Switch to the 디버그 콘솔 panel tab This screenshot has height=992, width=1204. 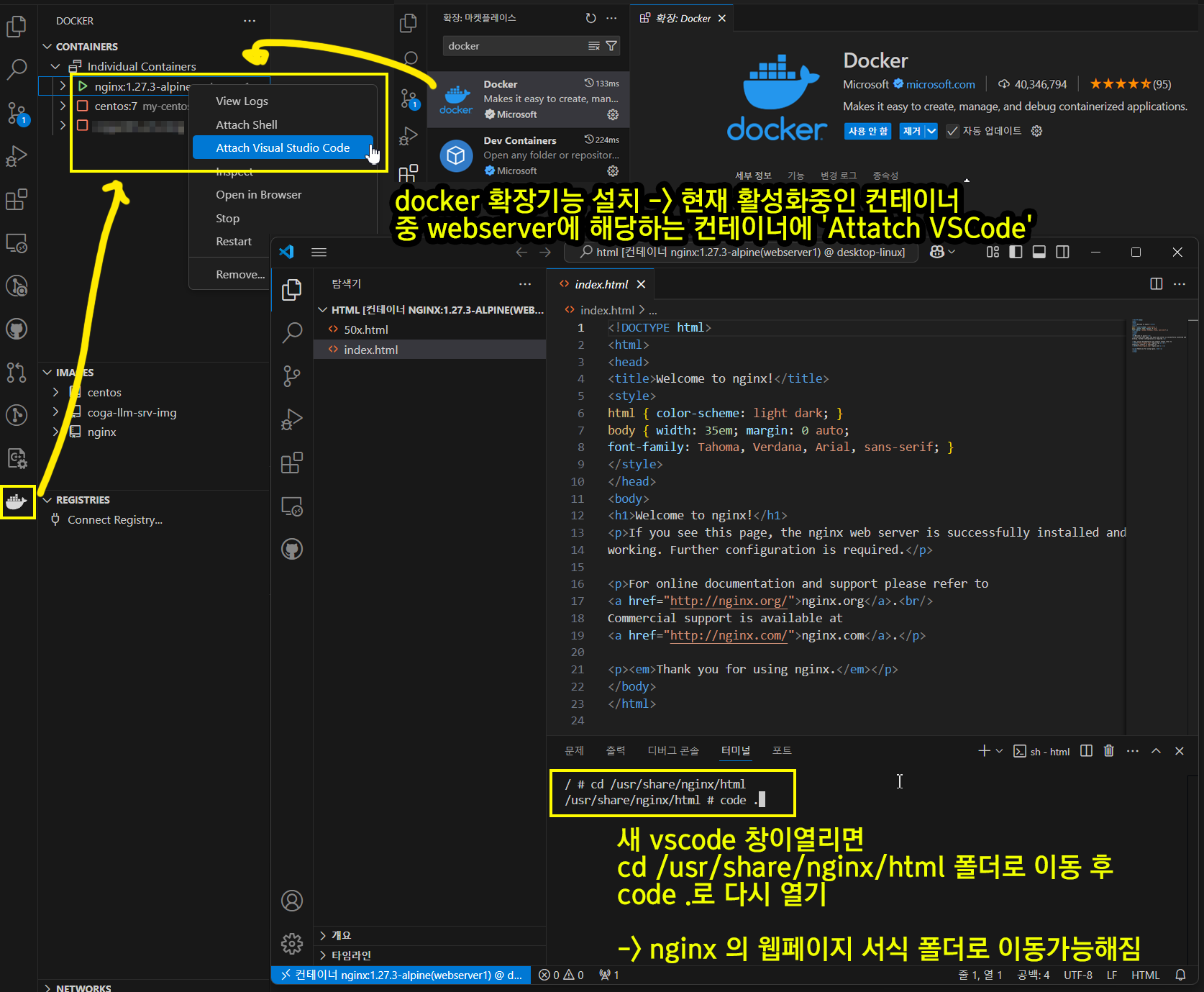point(673,751)
